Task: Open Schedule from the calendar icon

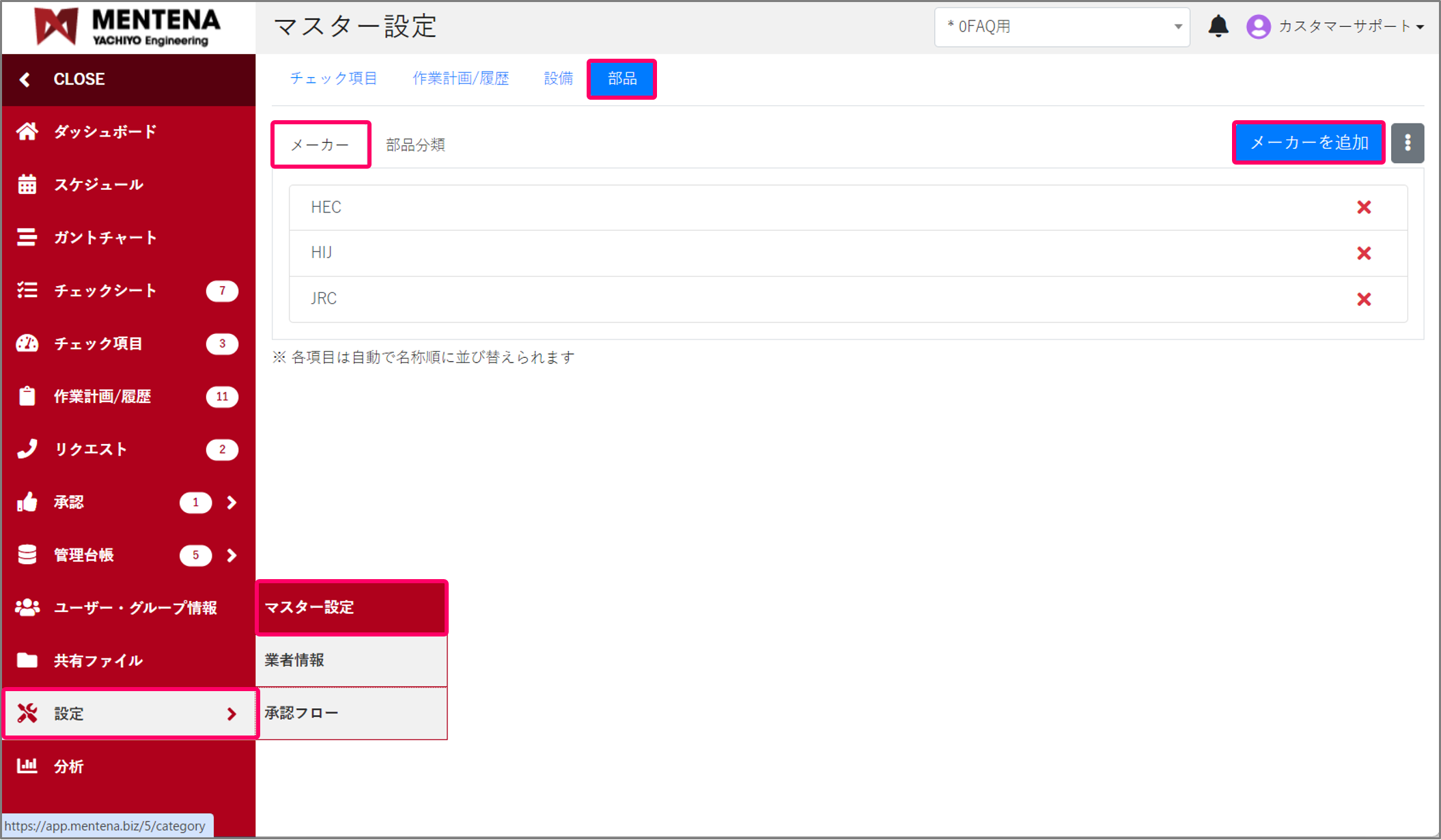Action: point(27,184)
